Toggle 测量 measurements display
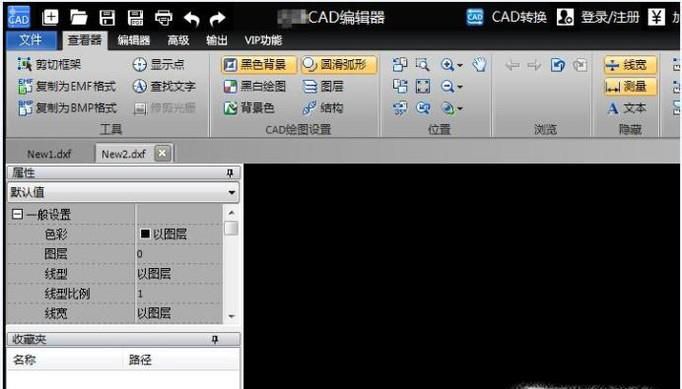 pos(630,87)
